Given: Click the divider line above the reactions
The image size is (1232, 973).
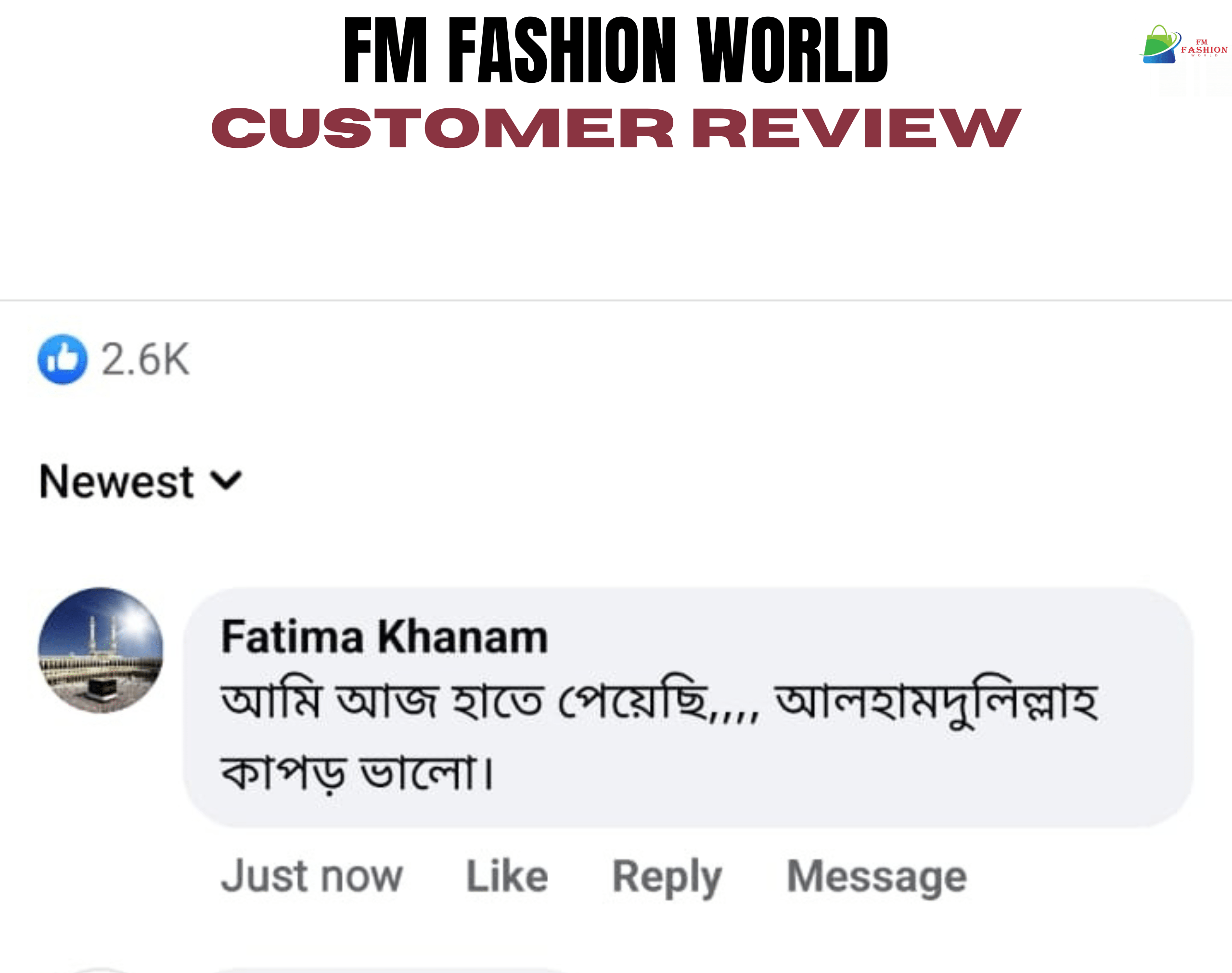Looking at the screenshot, I should pyautogui.click(x=616, y=300).
